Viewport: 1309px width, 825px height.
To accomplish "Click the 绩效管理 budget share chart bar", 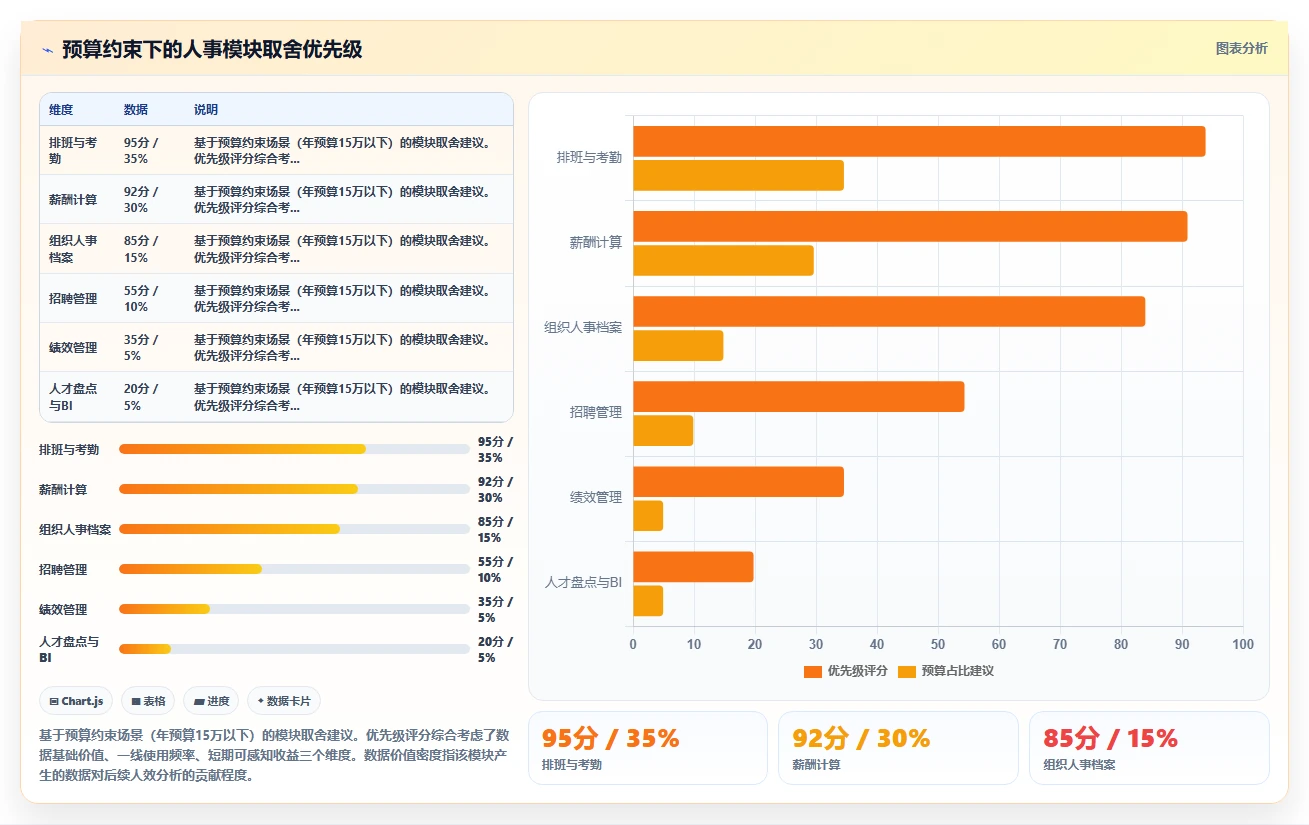I will coord(648,515).
